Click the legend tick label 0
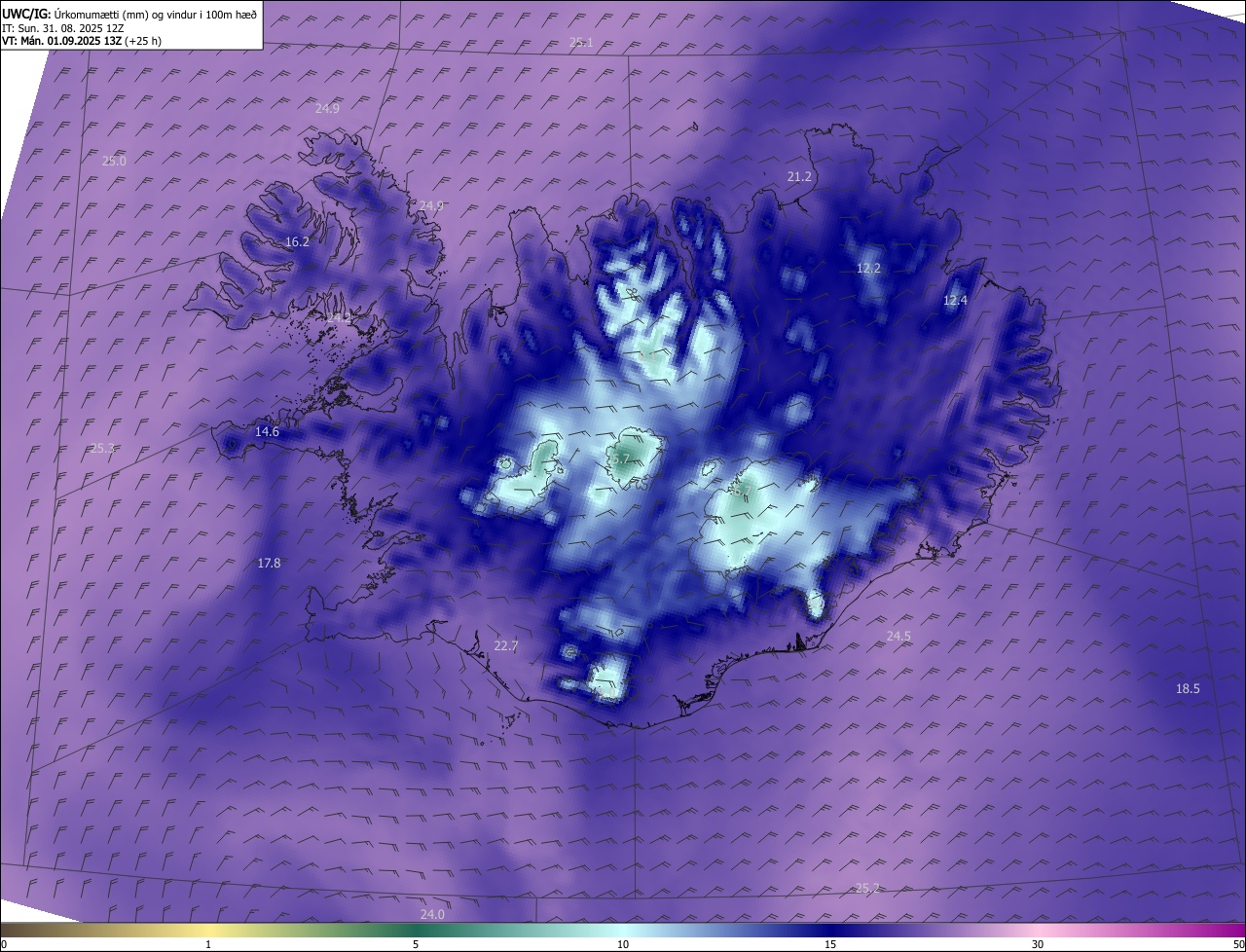The image size is (1246, 952). click(x=4, y=944)
